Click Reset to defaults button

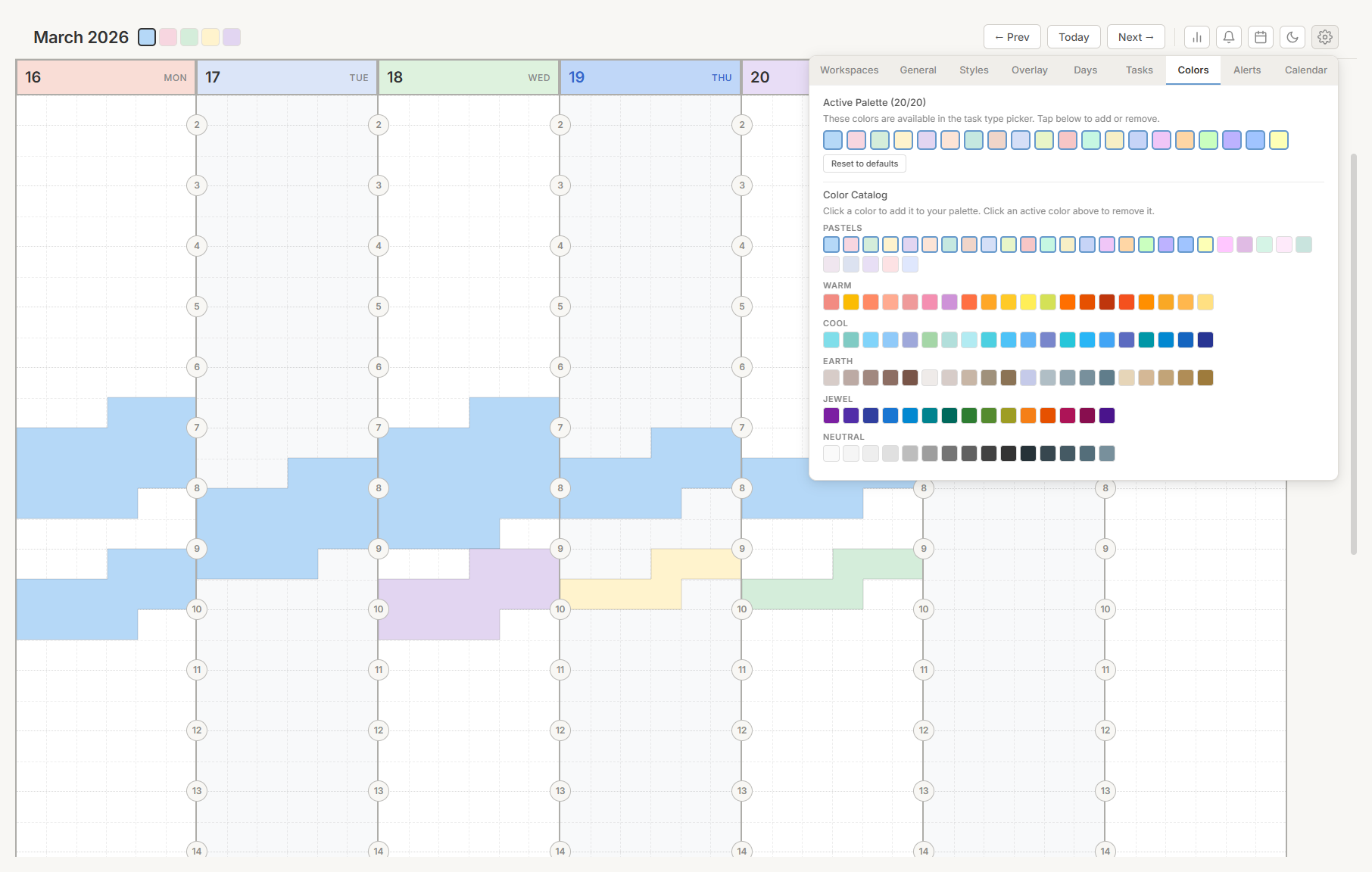pyautogui.click(x=864, y=163)
